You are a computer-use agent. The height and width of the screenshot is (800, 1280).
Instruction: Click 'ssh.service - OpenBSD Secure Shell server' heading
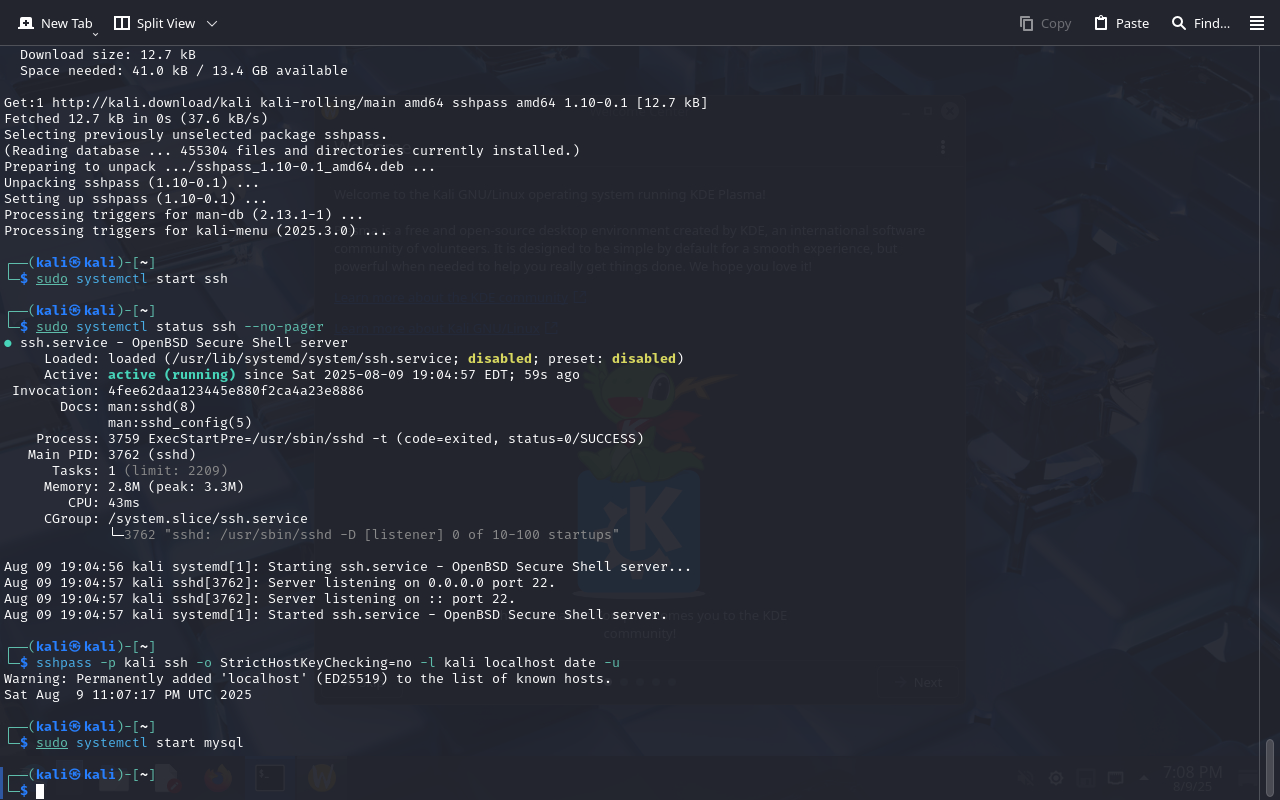pyautogui.click(x=184, y=343)
